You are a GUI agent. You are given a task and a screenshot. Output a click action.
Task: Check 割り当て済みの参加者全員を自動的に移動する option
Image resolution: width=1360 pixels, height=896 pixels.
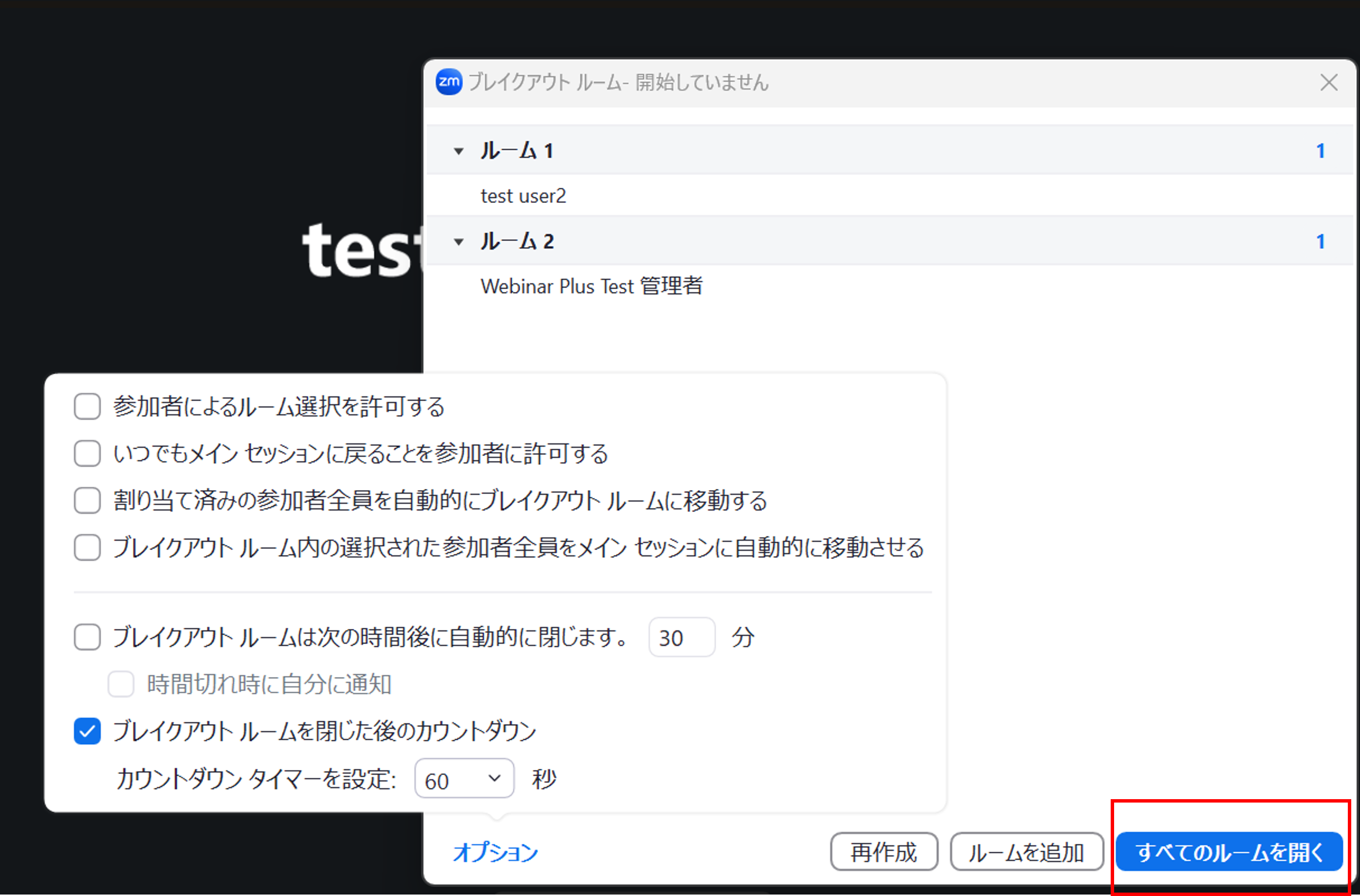[x=88, y=501]
